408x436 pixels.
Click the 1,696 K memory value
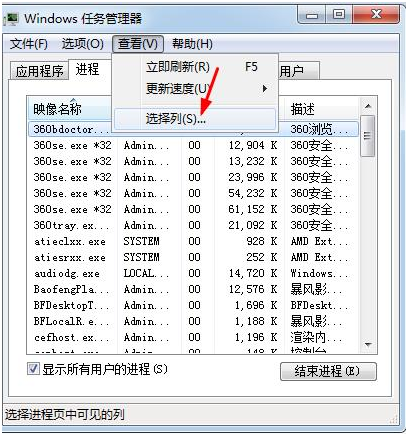coord(256,305)
